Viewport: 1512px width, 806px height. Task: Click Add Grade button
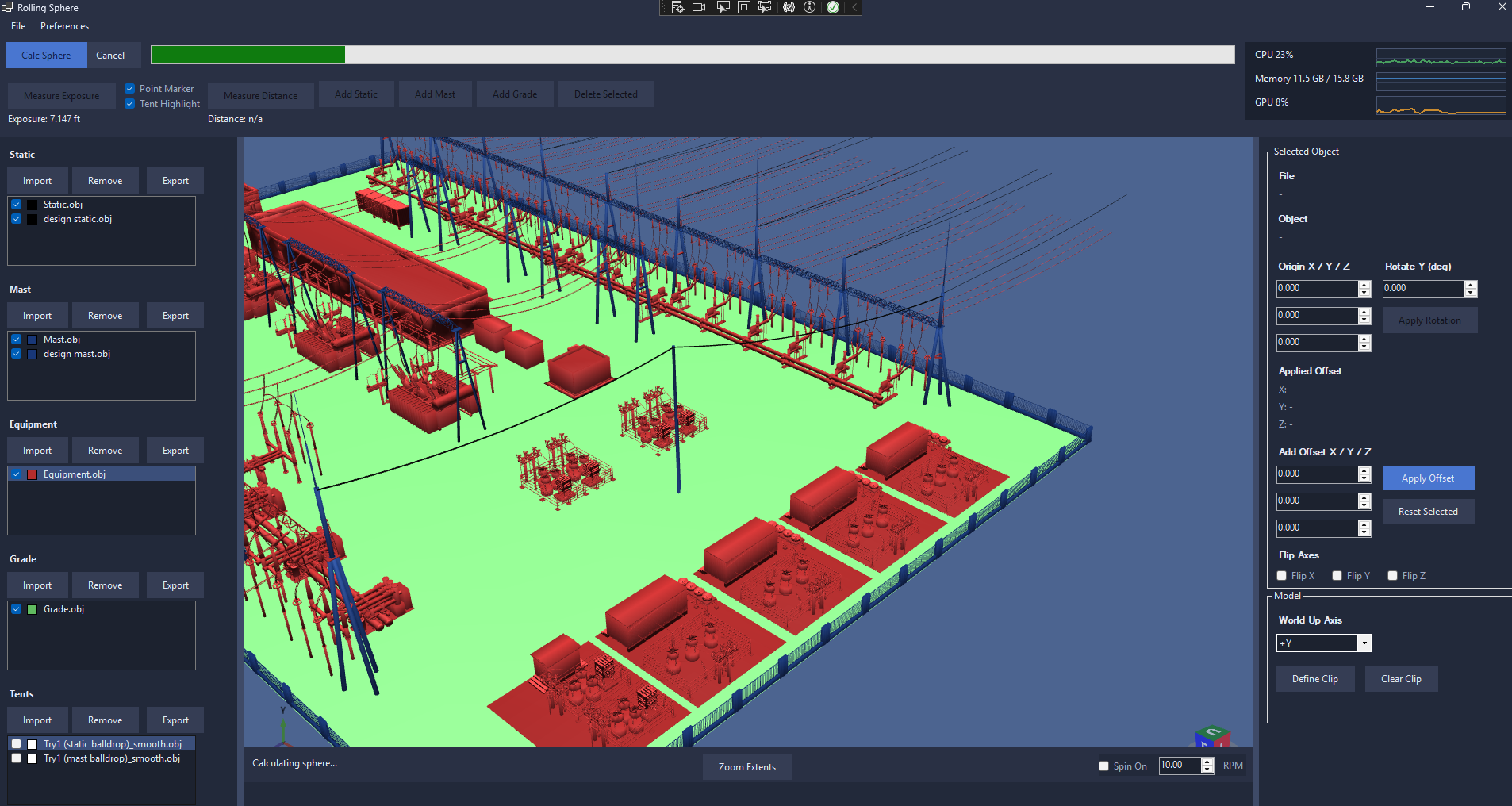[515, 94]
